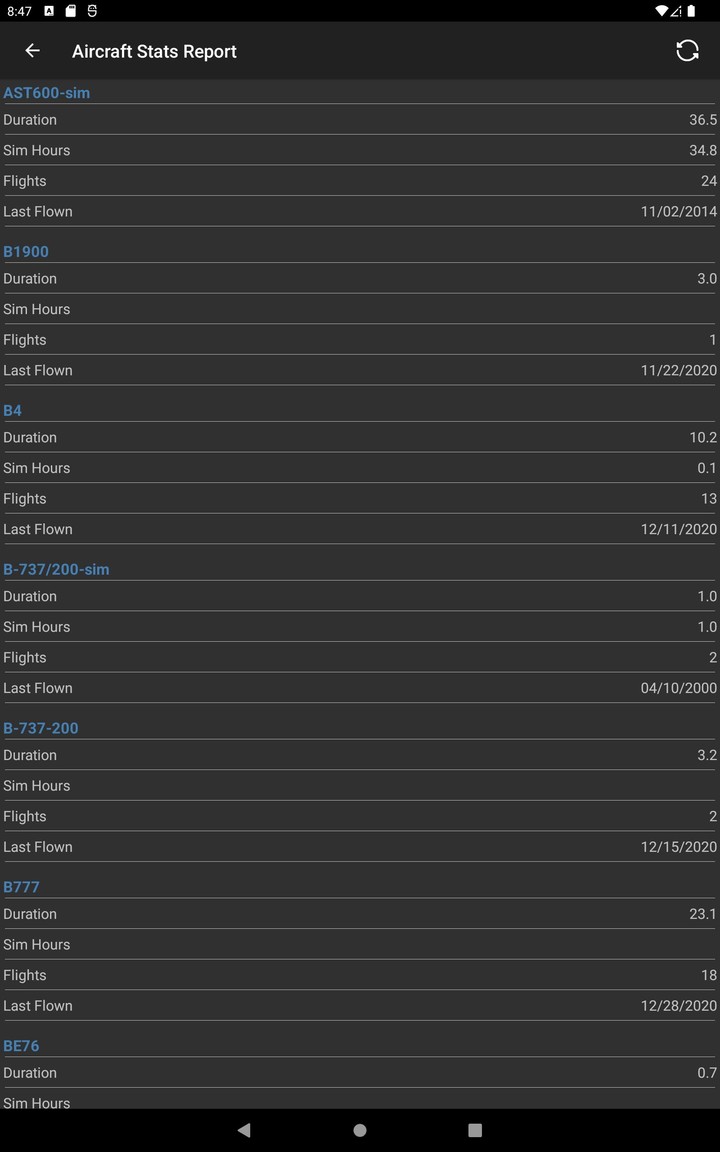Tap the clock in the status bar
The width and height of the screenshot is (720, 1152).
pyautogui.click(x=18, y=13)
